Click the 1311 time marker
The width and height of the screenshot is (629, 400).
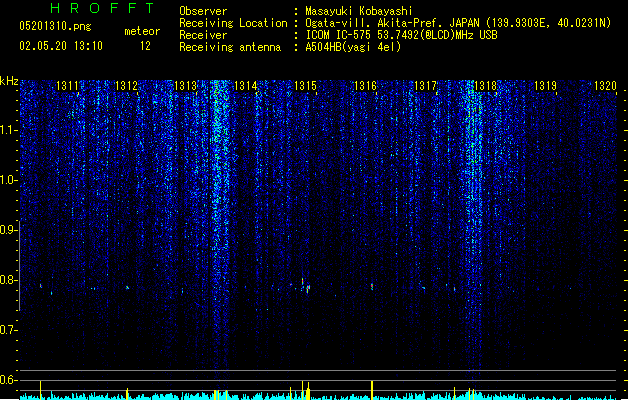click(x=67, y=86)
